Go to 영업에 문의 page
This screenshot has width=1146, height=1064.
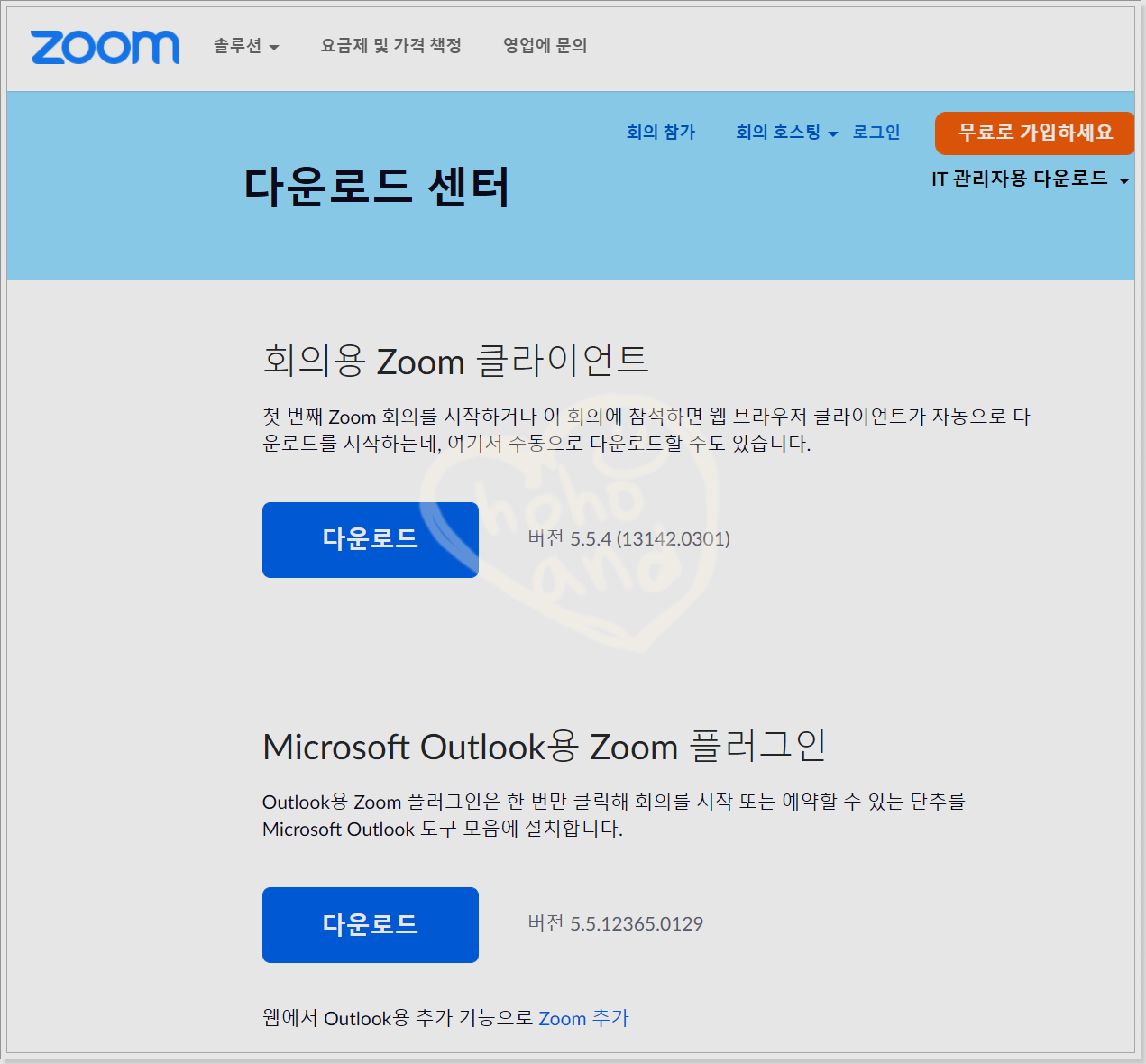click(x=545, y=46)
